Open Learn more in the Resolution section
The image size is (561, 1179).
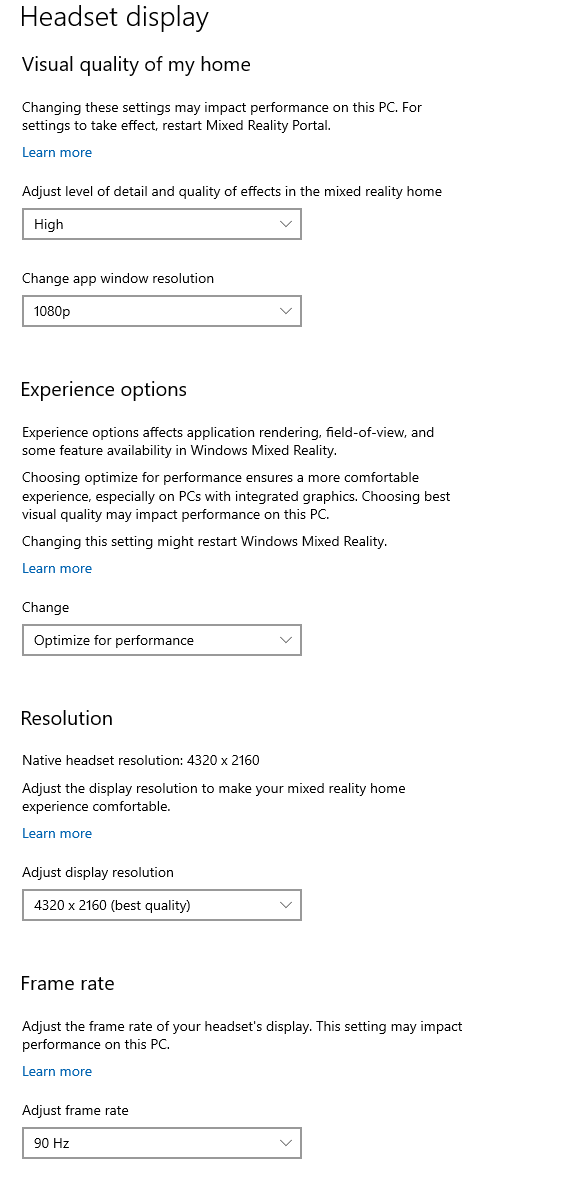[57, 834]
